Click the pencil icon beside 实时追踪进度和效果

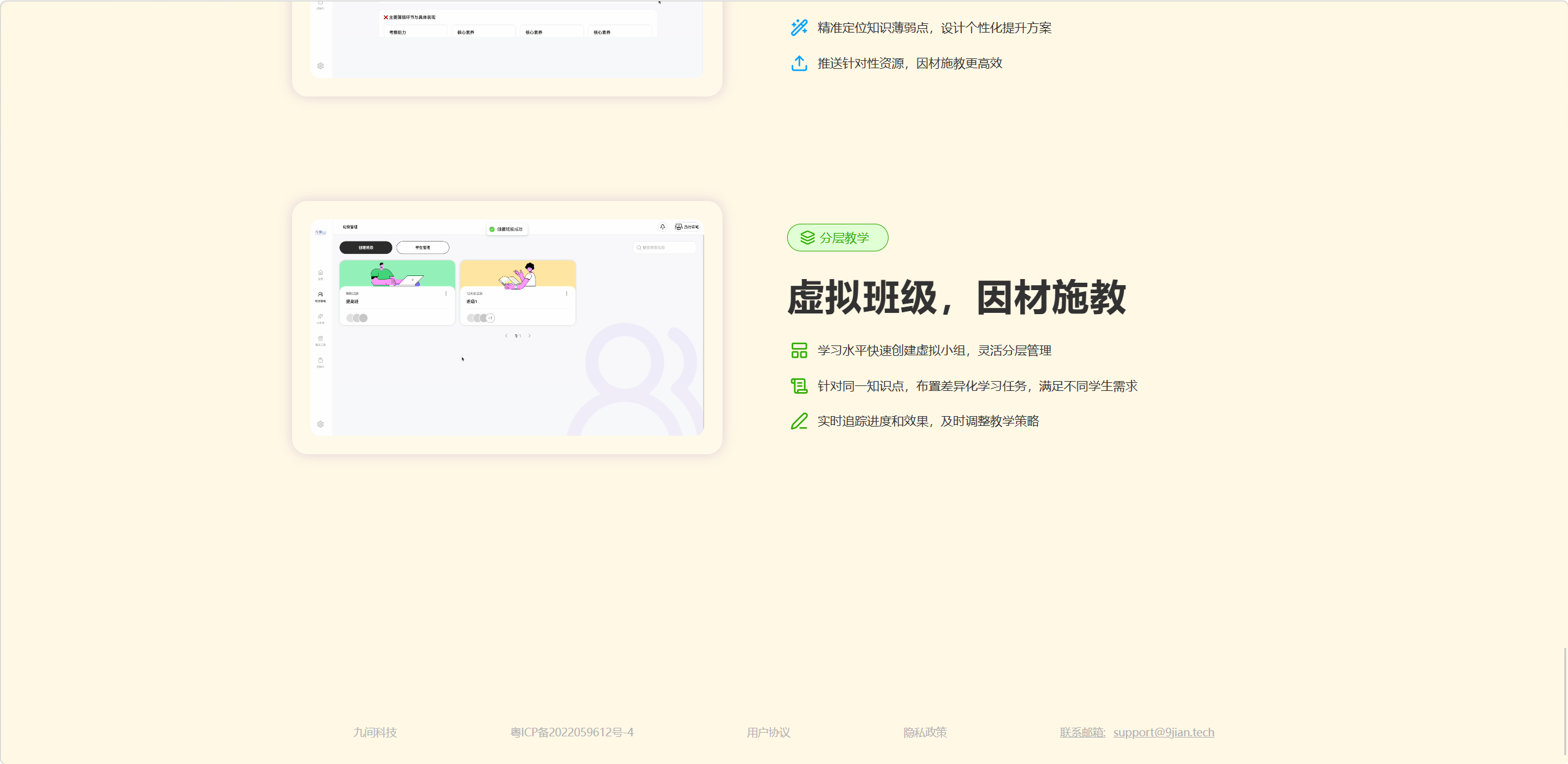pyautogui.click(x=799, y=421)
